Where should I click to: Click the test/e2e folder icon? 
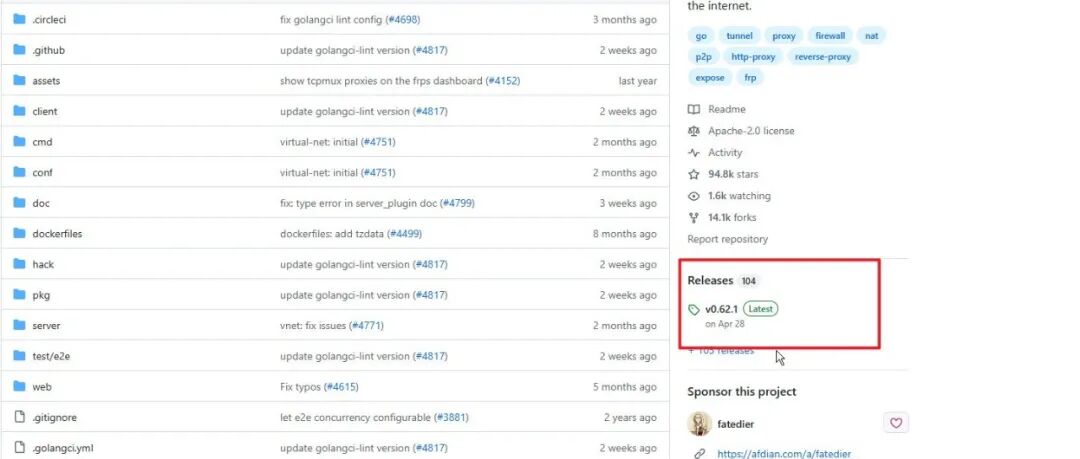coord(19,356)
